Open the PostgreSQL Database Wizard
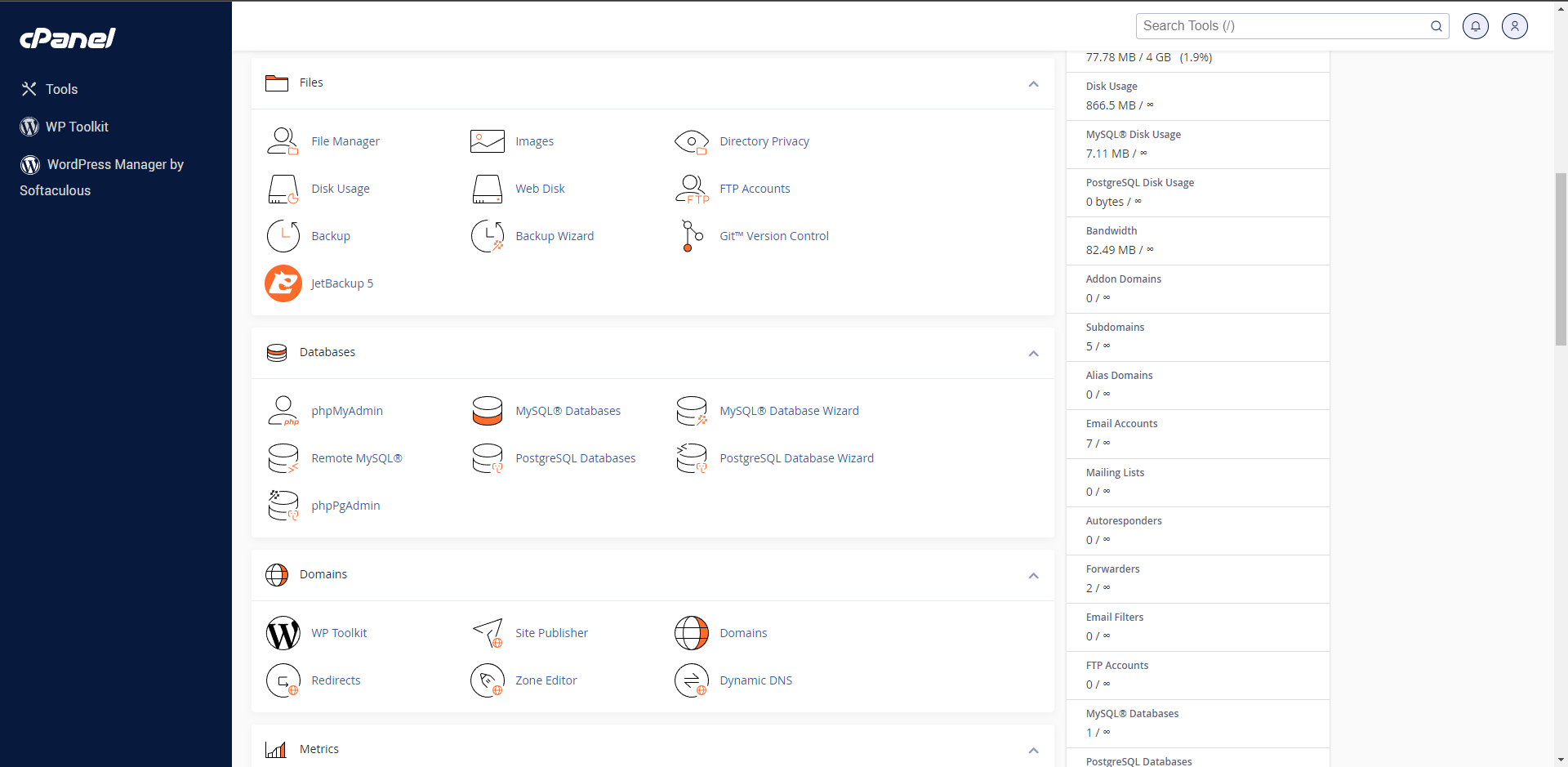 [691, 457]
